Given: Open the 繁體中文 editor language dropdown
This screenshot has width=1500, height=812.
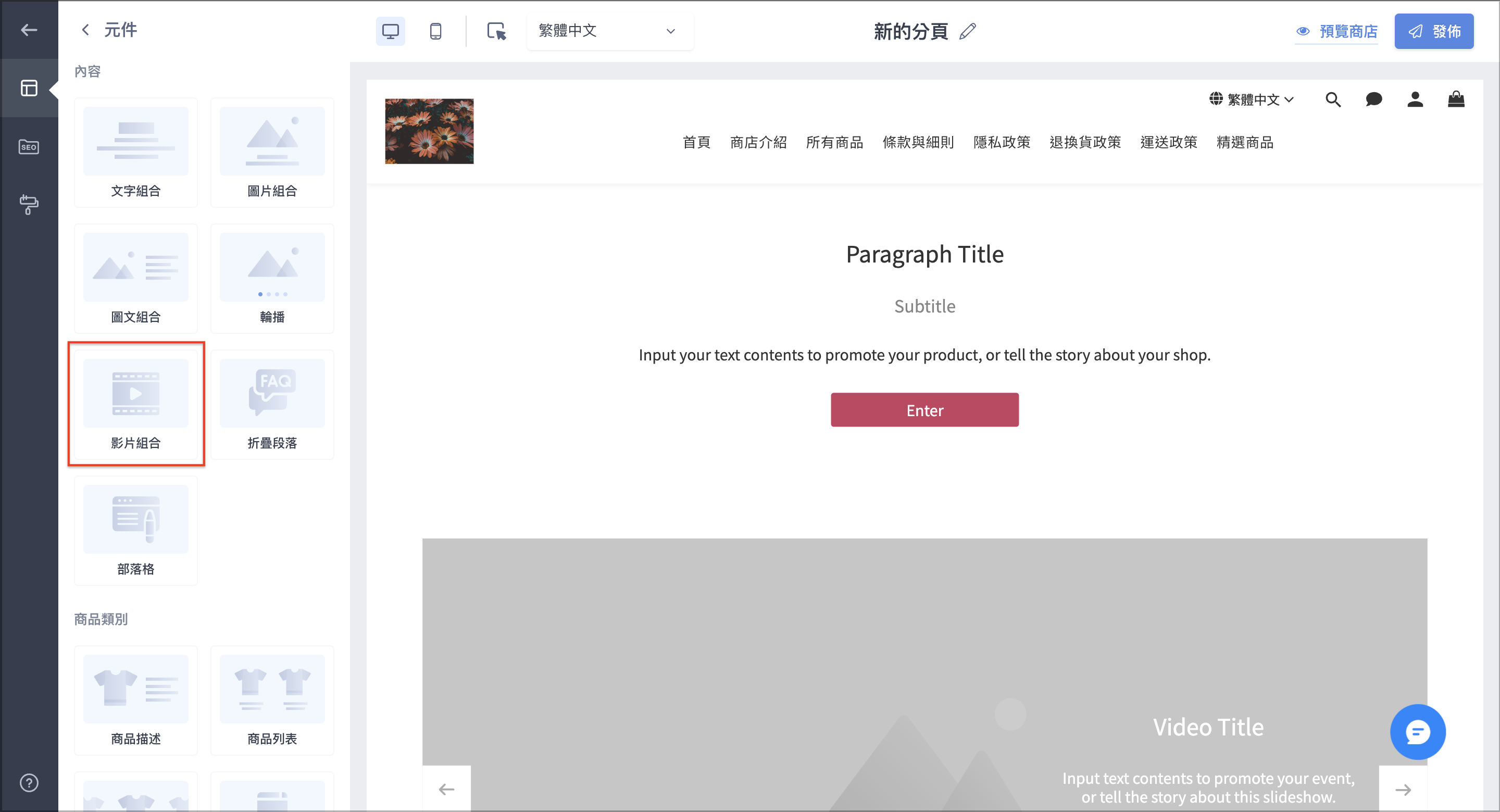Looking at the screenshot, I should click(610, 31).
